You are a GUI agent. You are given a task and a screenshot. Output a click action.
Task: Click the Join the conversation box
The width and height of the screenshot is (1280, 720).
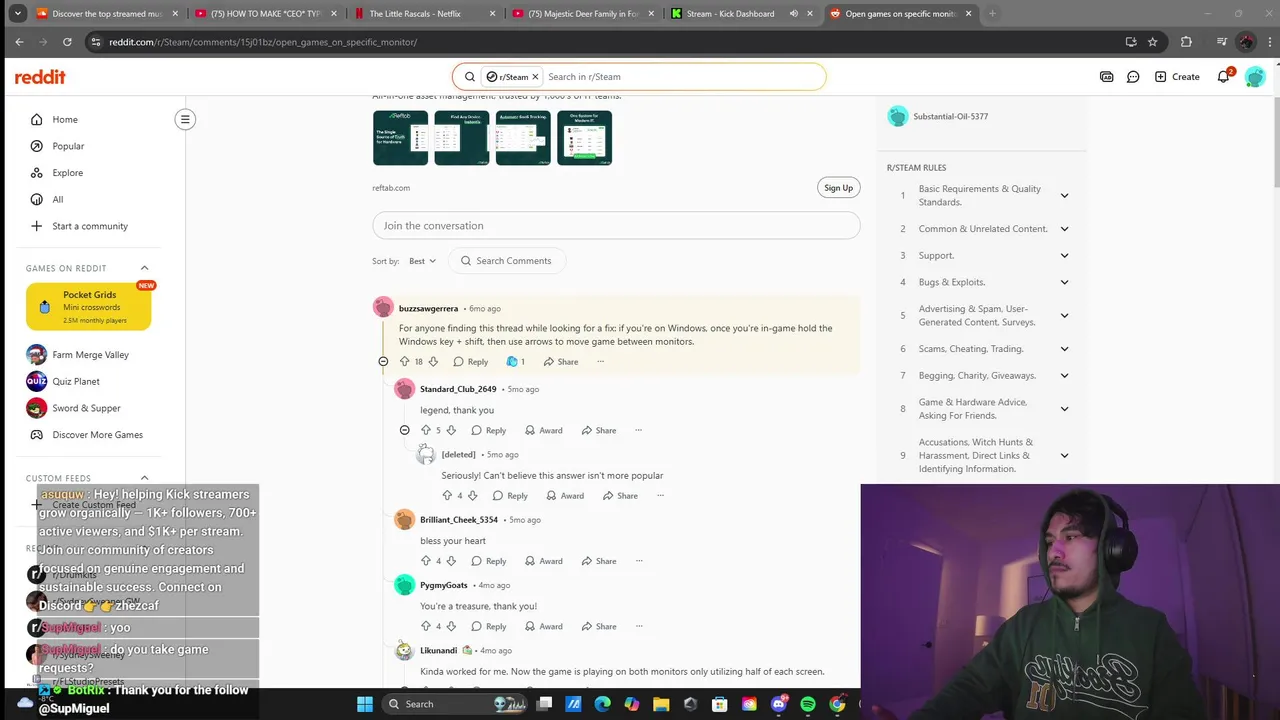[x=616, y=226]
